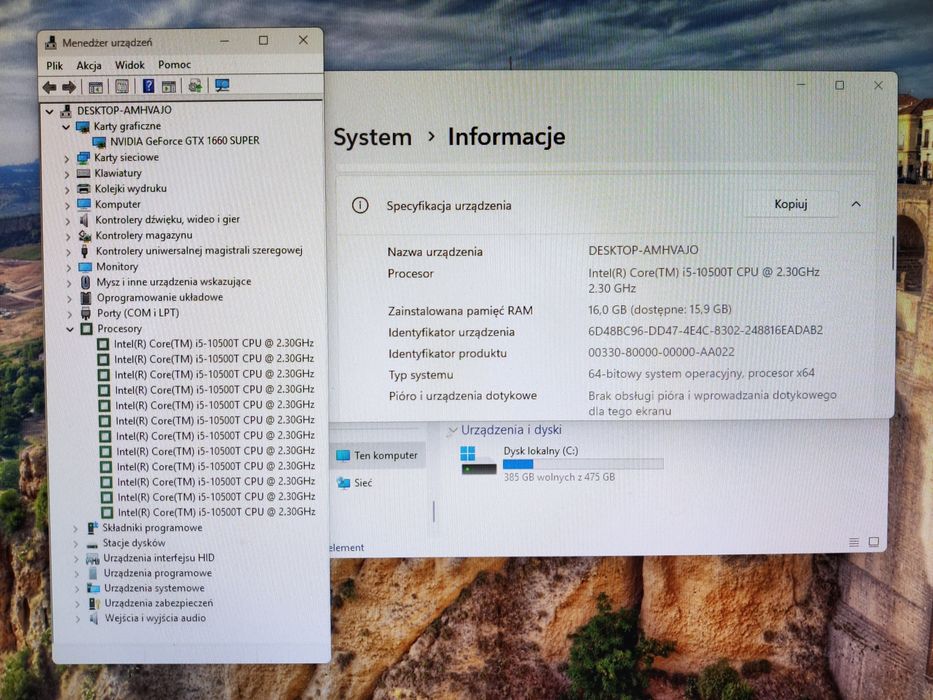
Task: Switch Explorer to large icons view
Action: click(x=873, y=542)
